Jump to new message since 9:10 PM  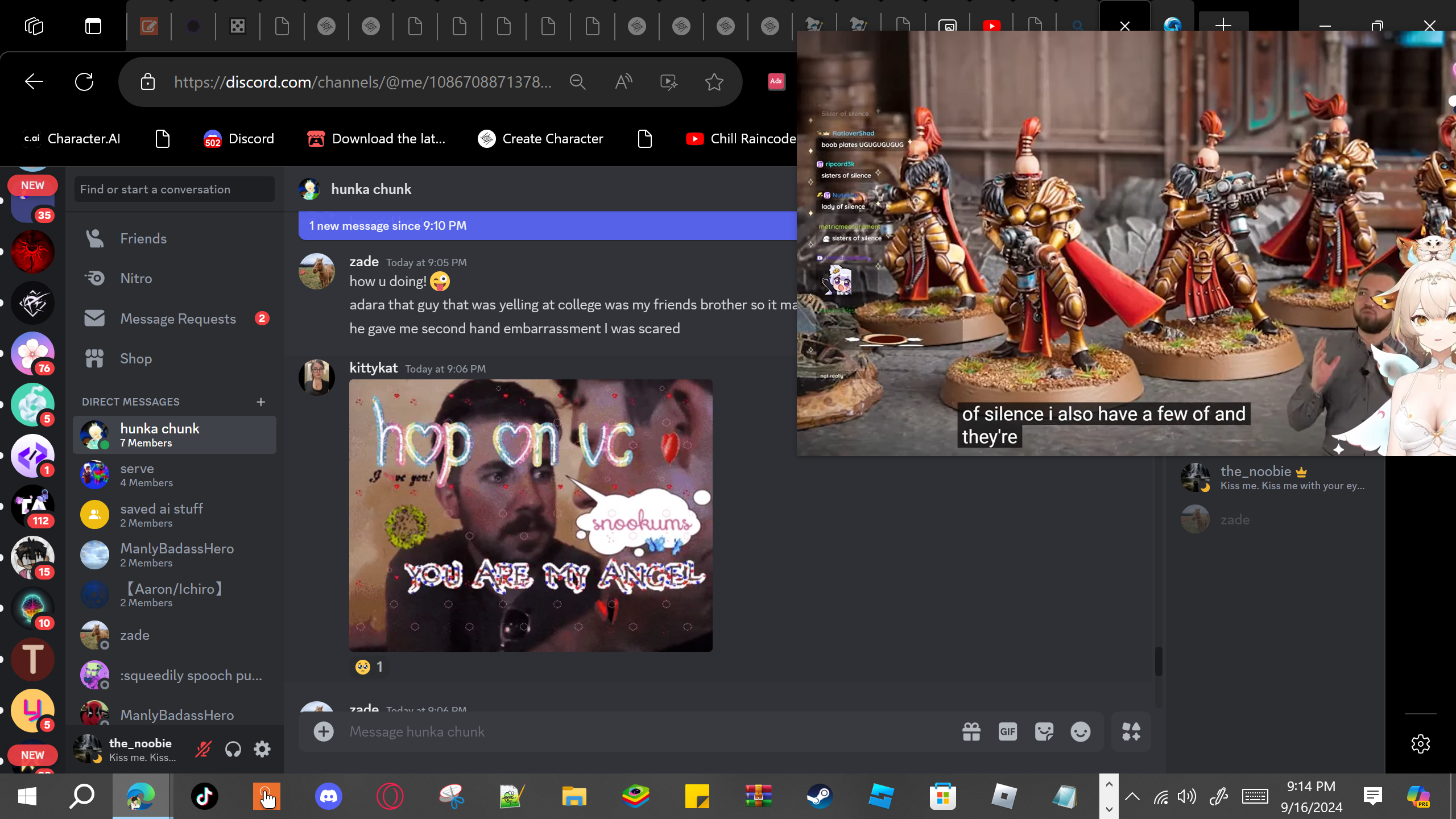547,226
